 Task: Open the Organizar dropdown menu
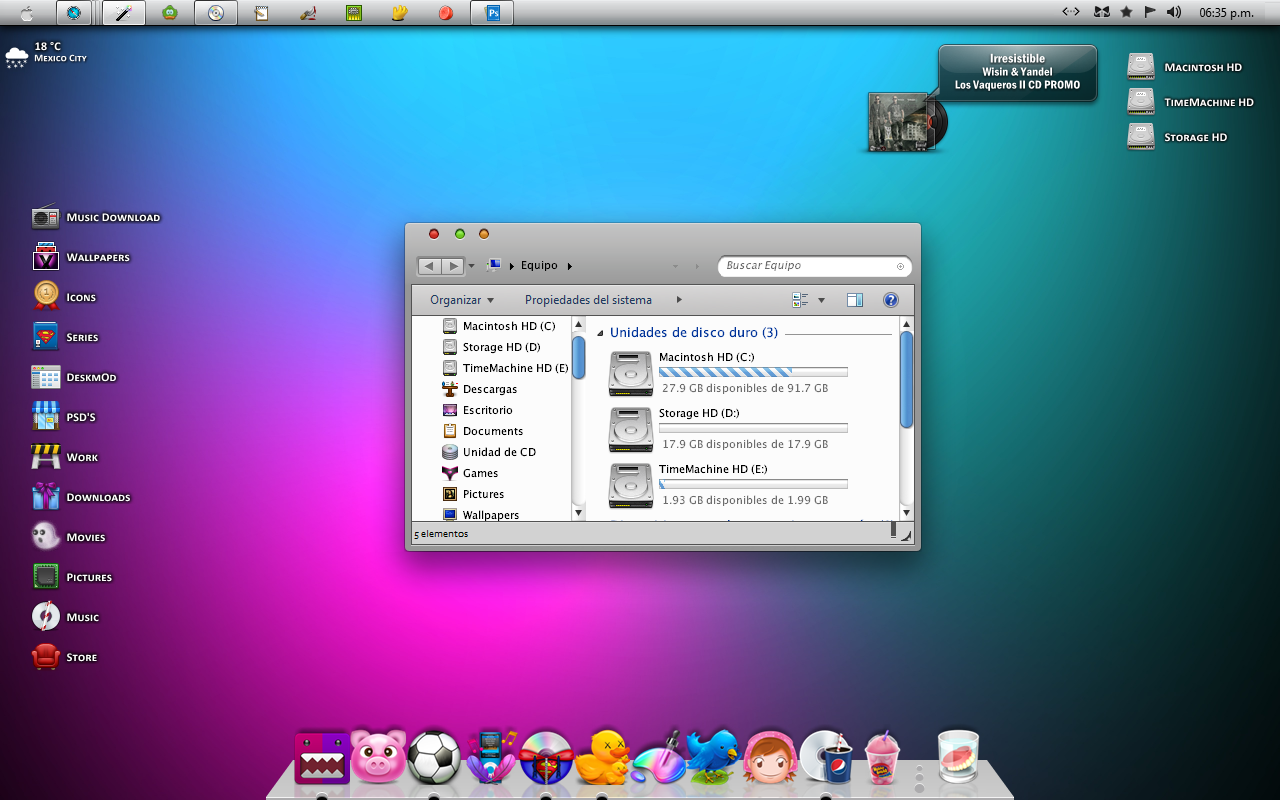tap(462, 300)
